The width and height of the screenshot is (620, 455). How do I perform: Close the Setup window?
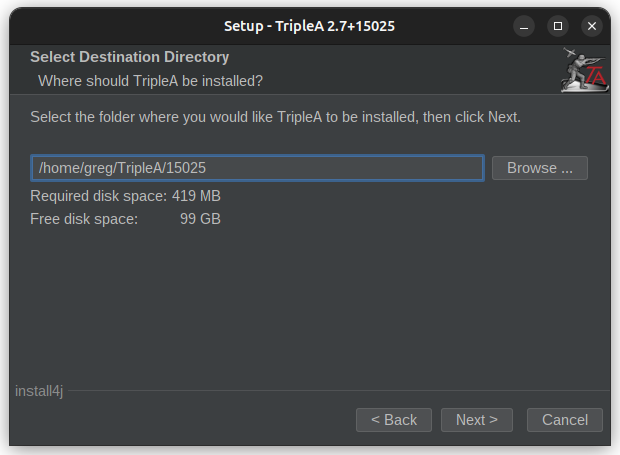coord(592,26)
